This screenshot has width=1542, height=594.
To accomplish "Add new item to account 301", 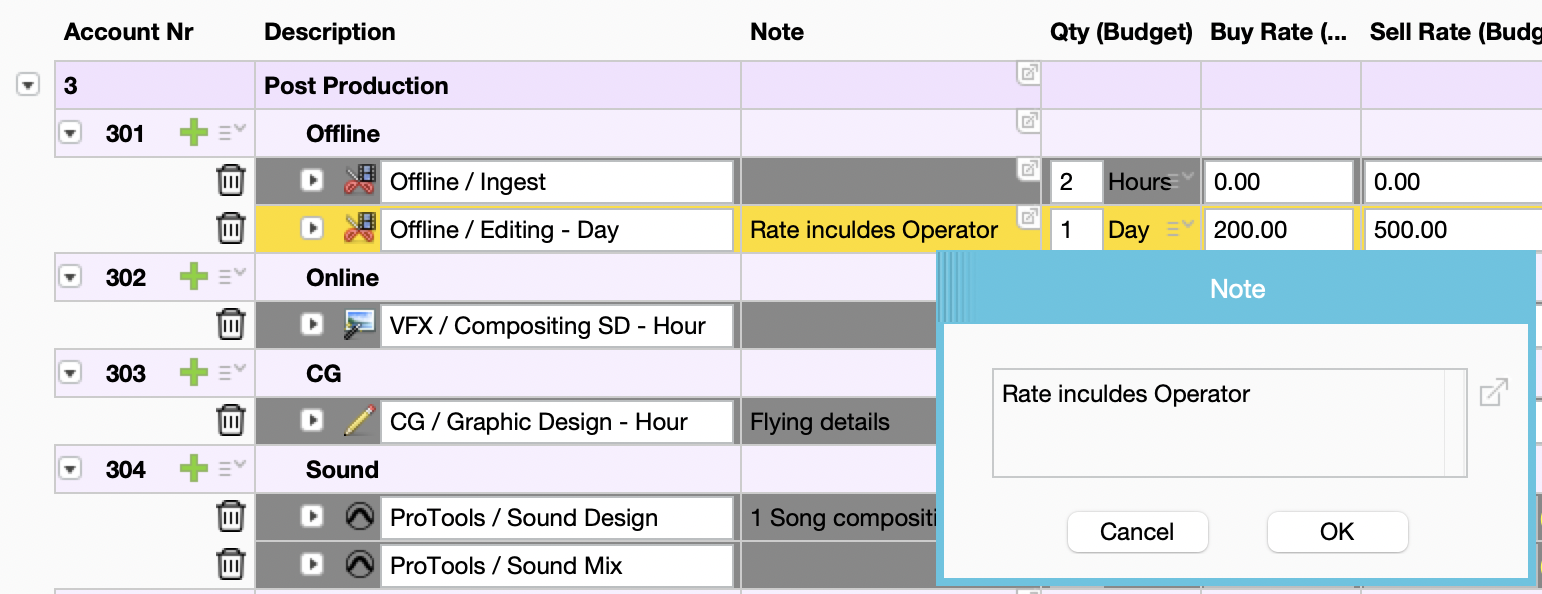I will pos(193,133).
